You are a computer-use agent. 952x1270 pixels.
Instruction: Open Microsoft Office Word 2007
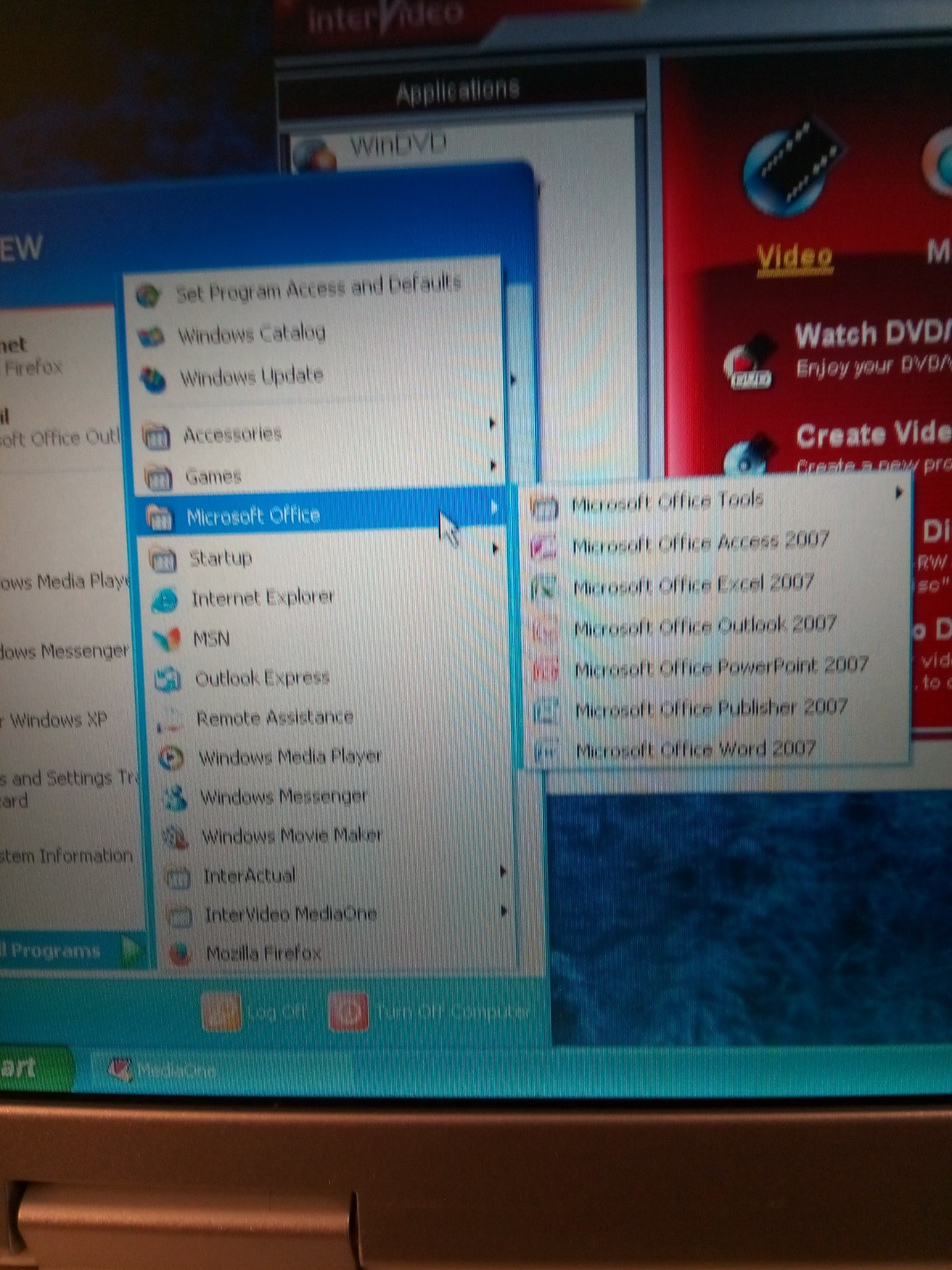tap(717, 749)
